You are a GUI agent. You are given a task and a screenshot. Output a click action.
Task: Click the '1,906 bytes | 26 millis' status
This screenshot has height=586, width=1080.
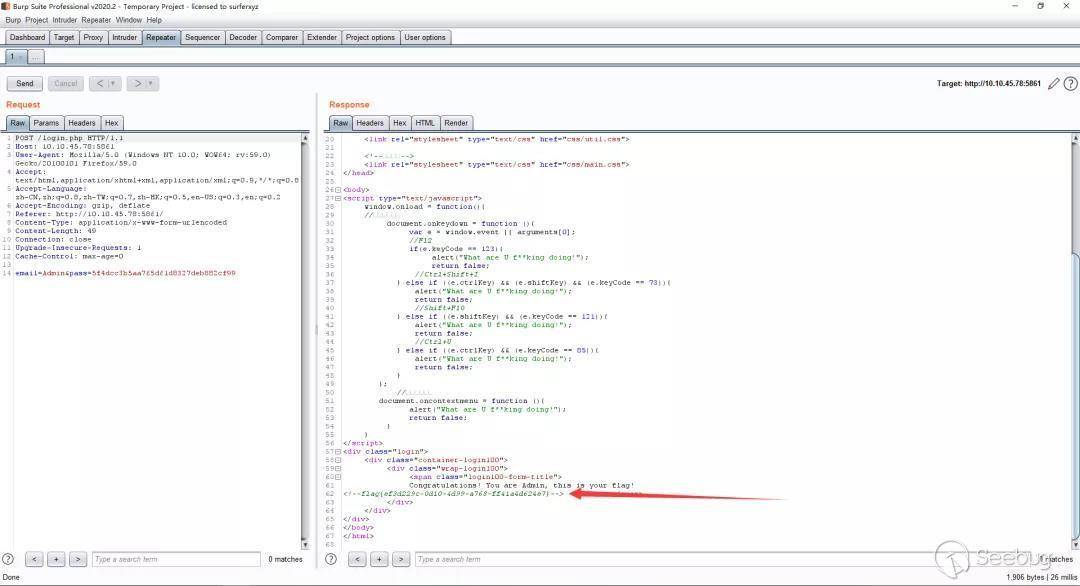click(1041, 577)
